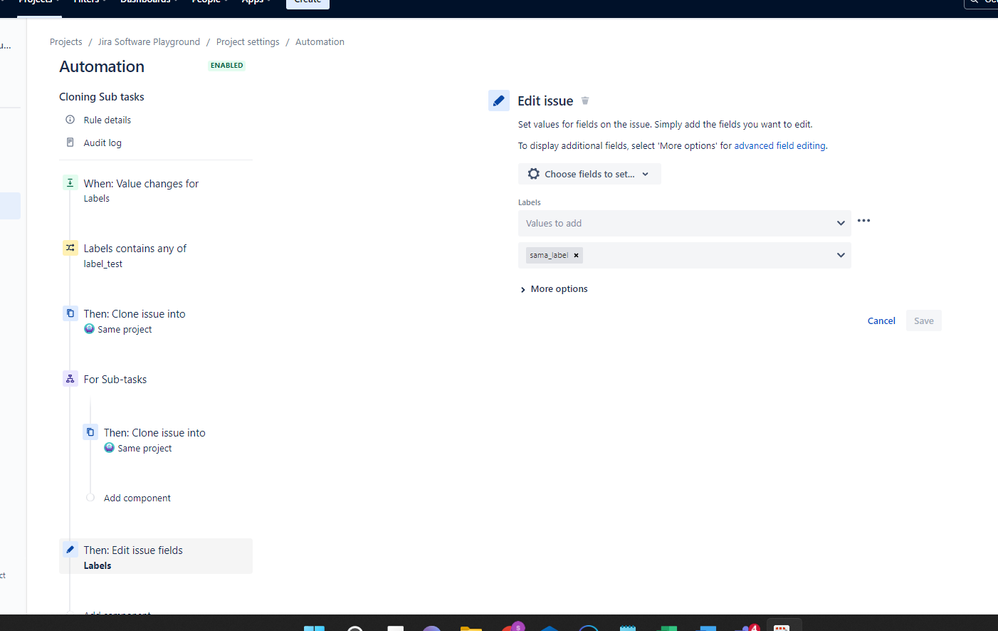Click the pencil icon of Edit issue fields step
998x631 pixels.
70,549
